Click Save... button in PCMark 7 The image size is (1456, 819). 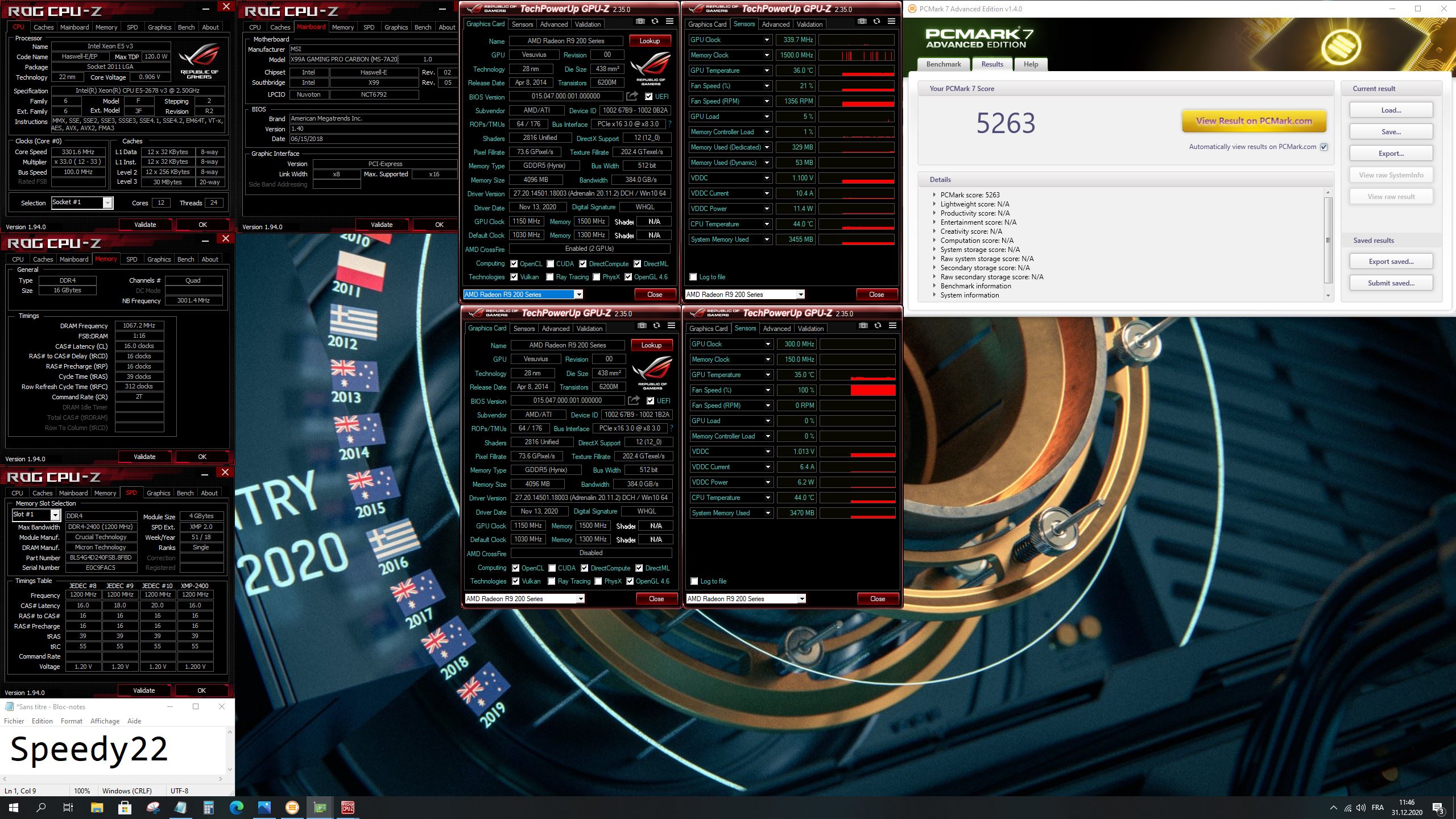point(1391,132)
